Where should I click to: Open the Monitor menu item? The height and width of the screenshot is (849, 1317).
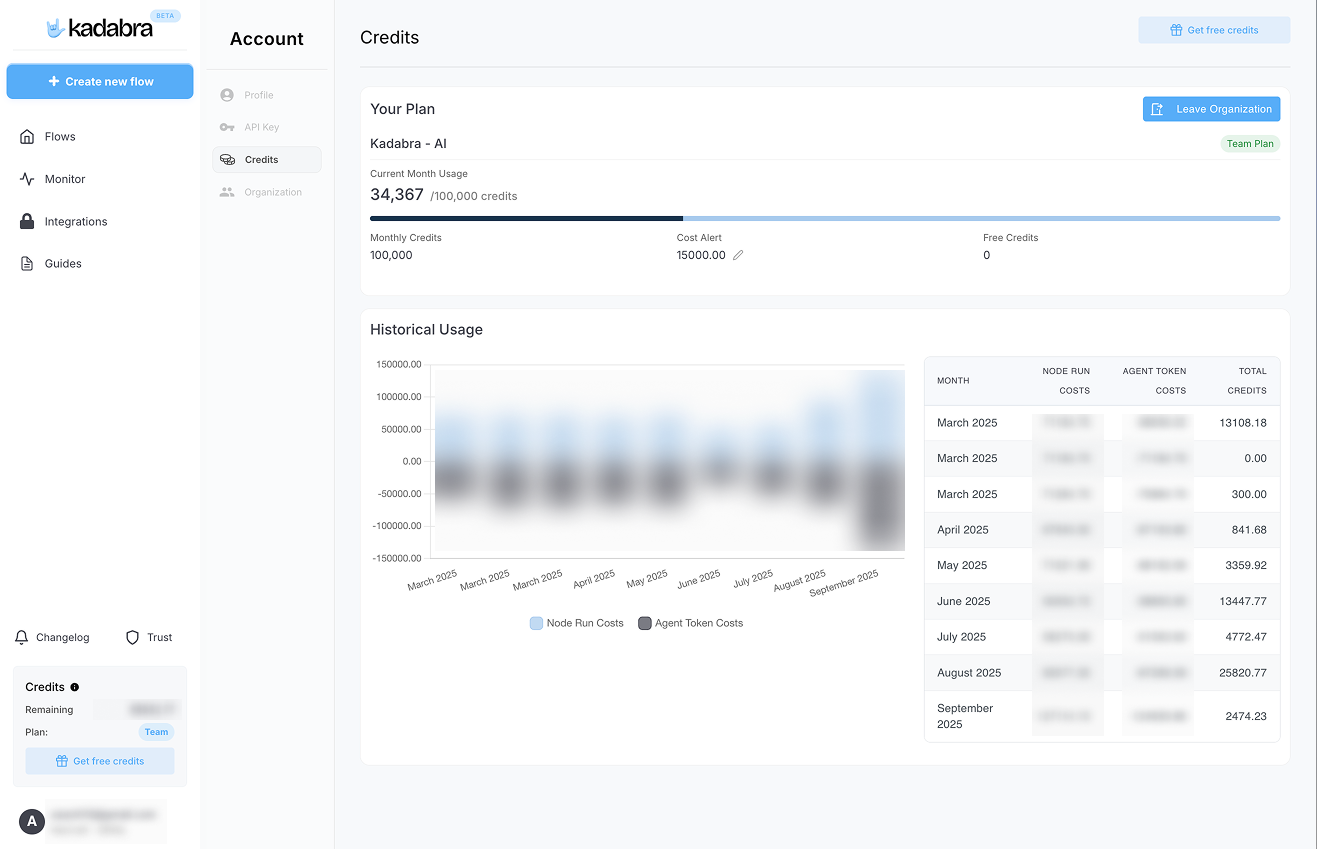65,179
